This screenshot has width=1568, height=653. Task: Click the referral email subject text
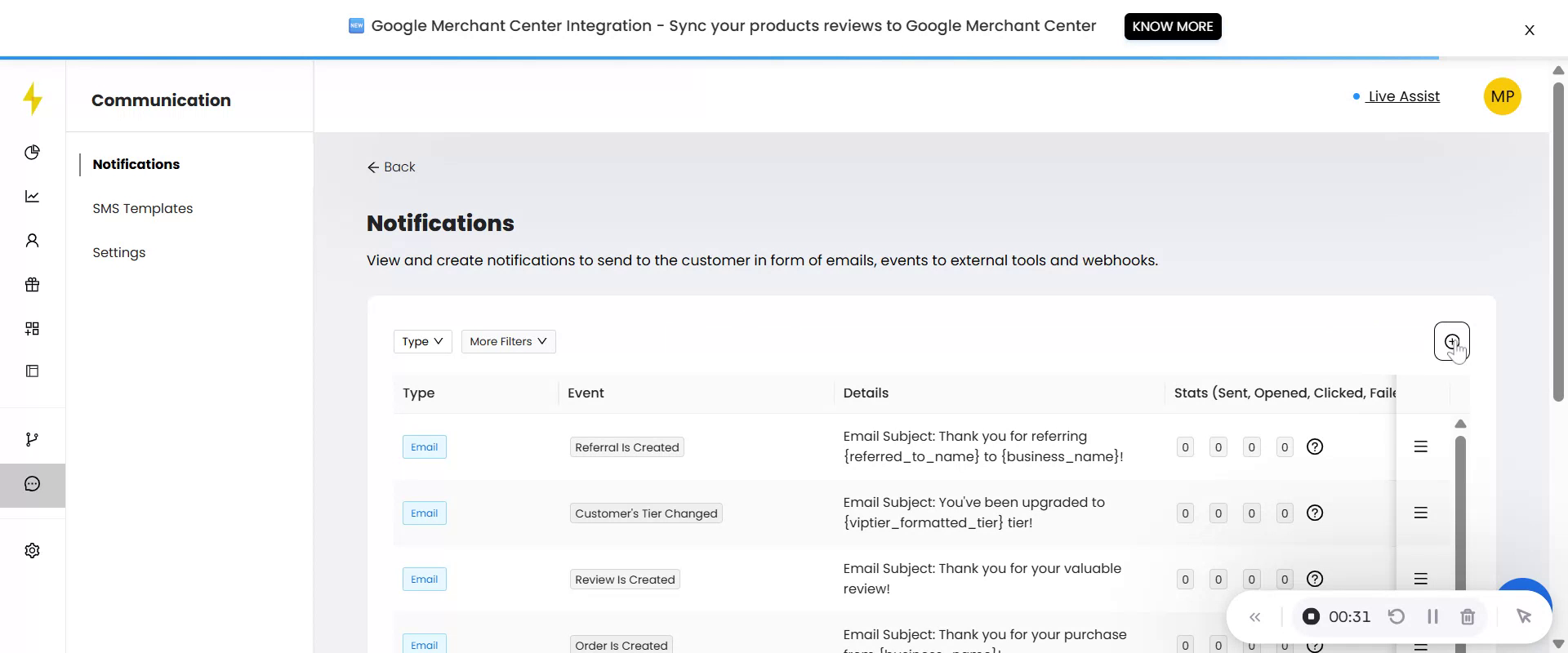983,447
